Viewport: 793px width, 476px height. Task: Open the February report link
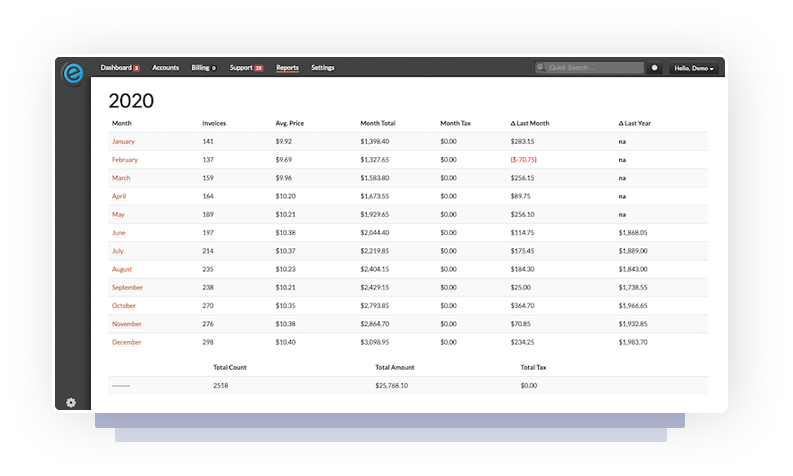[x=125, y=160]
